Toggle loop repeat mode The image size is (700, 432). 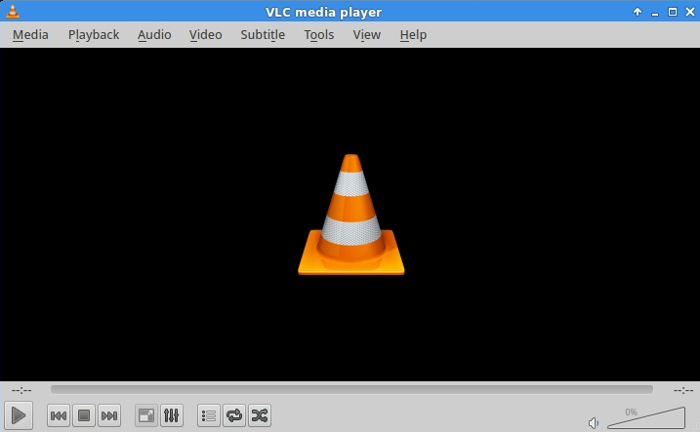[x=234, y=416]
